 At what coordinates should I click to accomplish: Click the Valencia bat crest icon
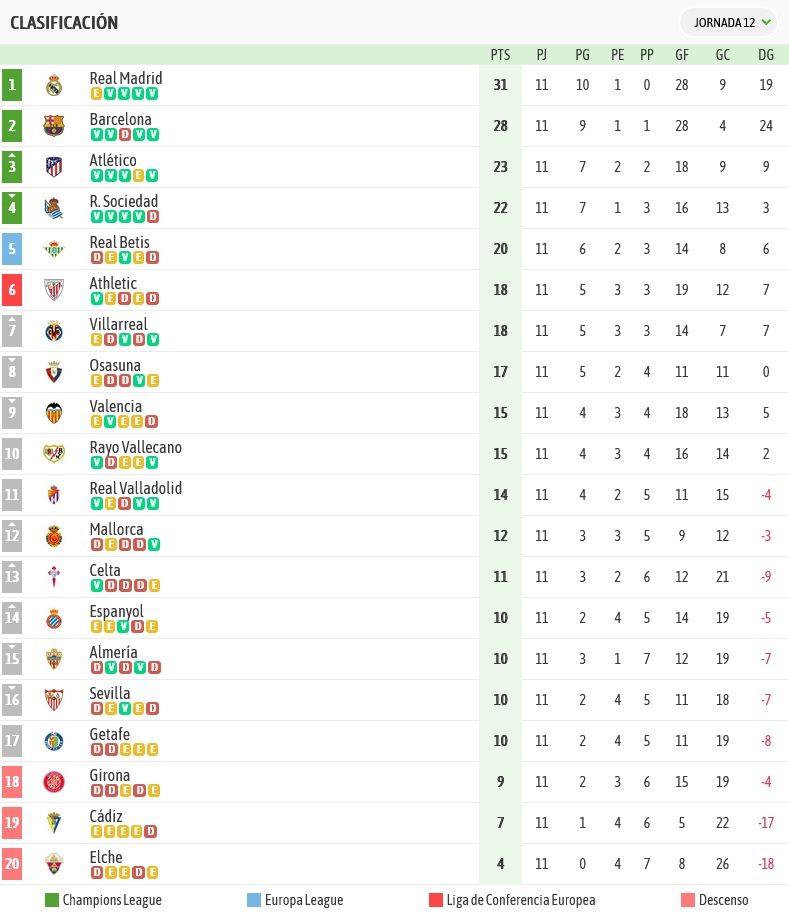(54, 413)
